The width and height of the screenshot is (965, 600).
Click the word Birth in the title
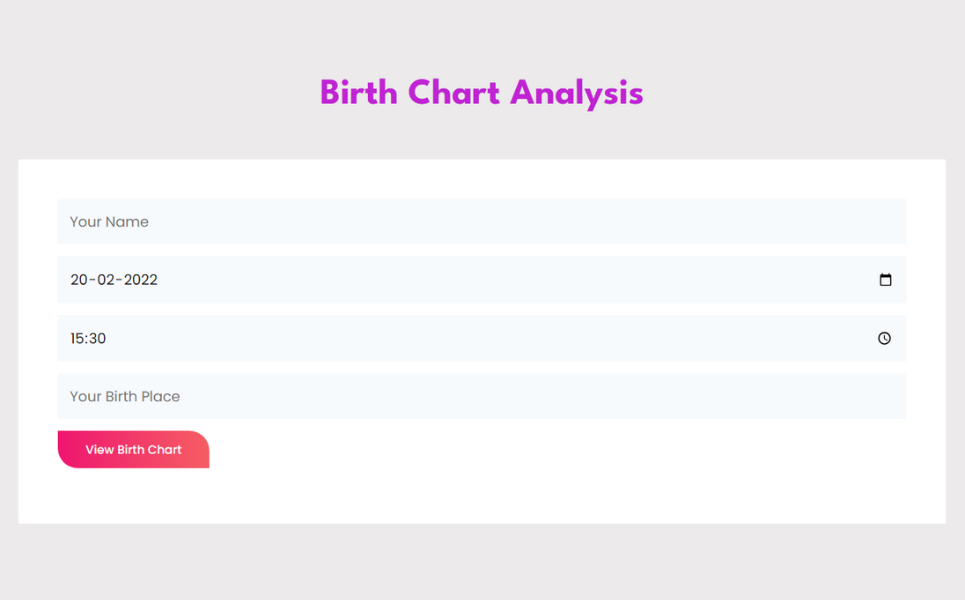(x=359, y=93)
